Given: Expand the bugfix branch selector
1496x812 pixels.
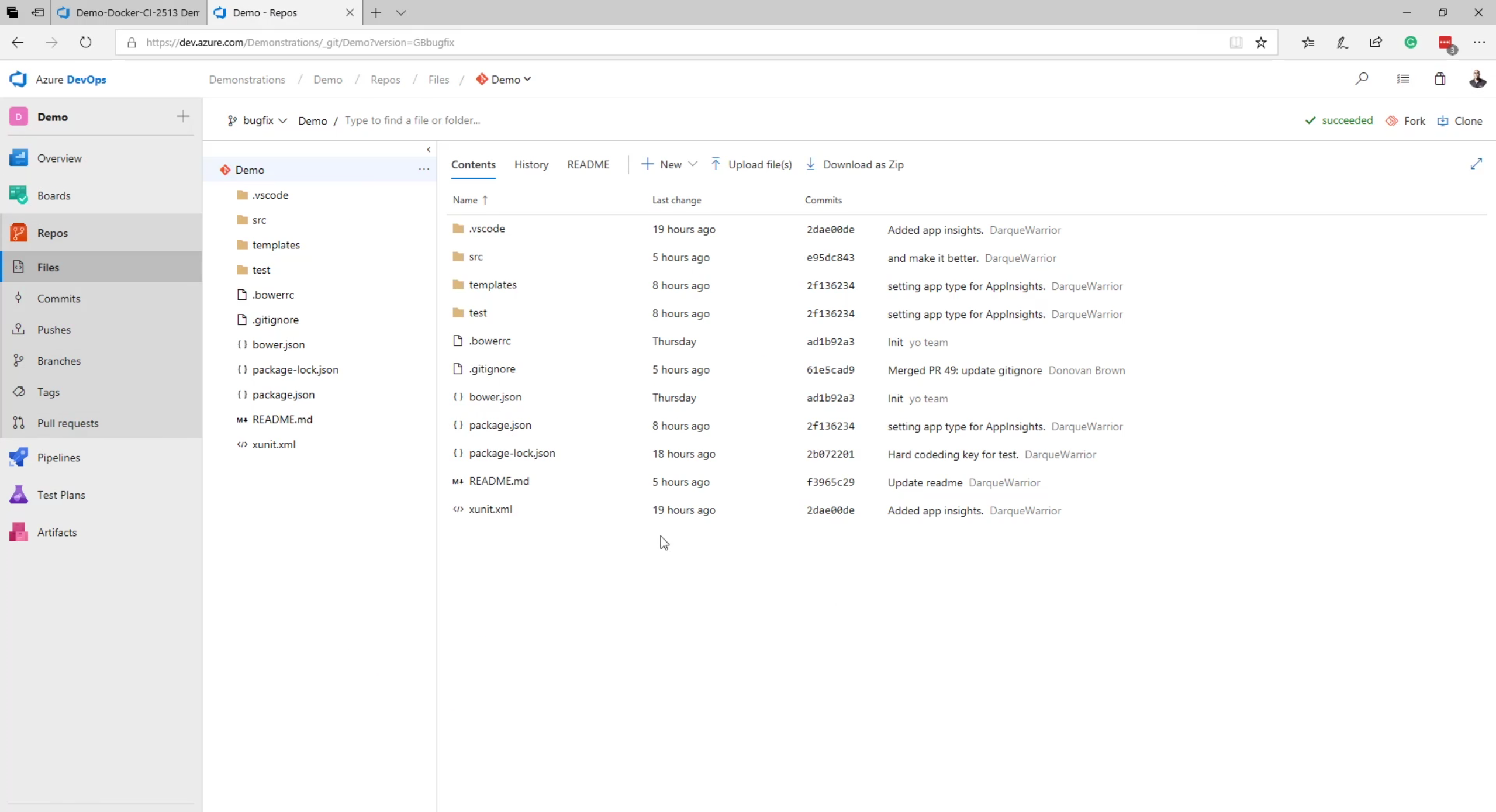Looking at the screenshot, I should (x=257, y=120).
